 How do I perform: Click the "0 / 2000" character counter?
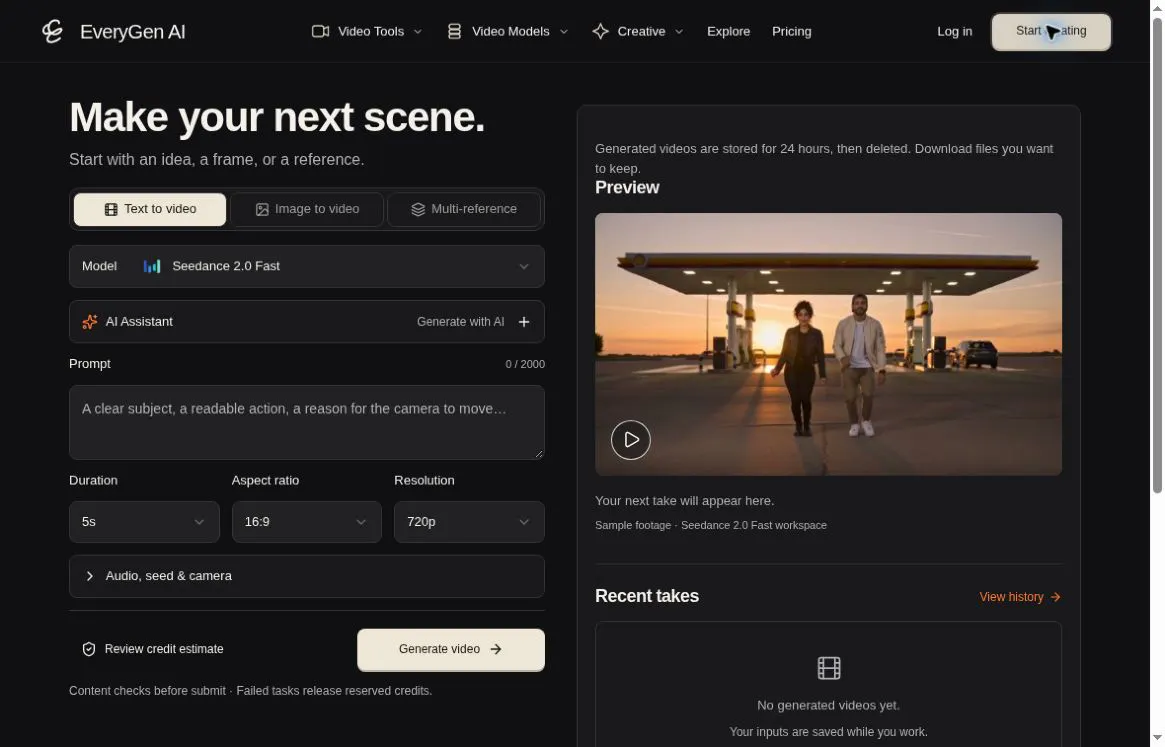coord(525,364)
